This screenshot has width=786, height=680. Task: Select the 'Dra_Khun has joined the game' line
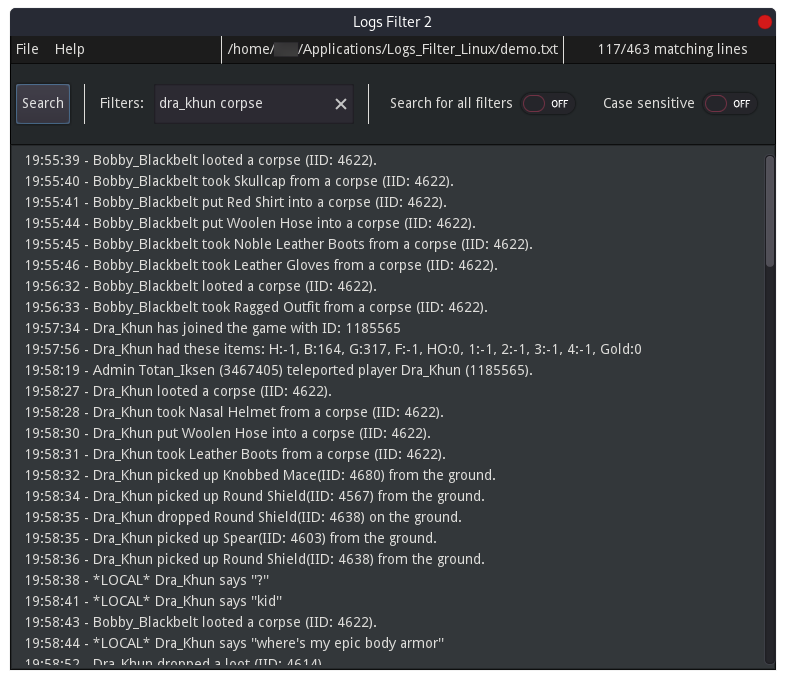pos(213,328)
